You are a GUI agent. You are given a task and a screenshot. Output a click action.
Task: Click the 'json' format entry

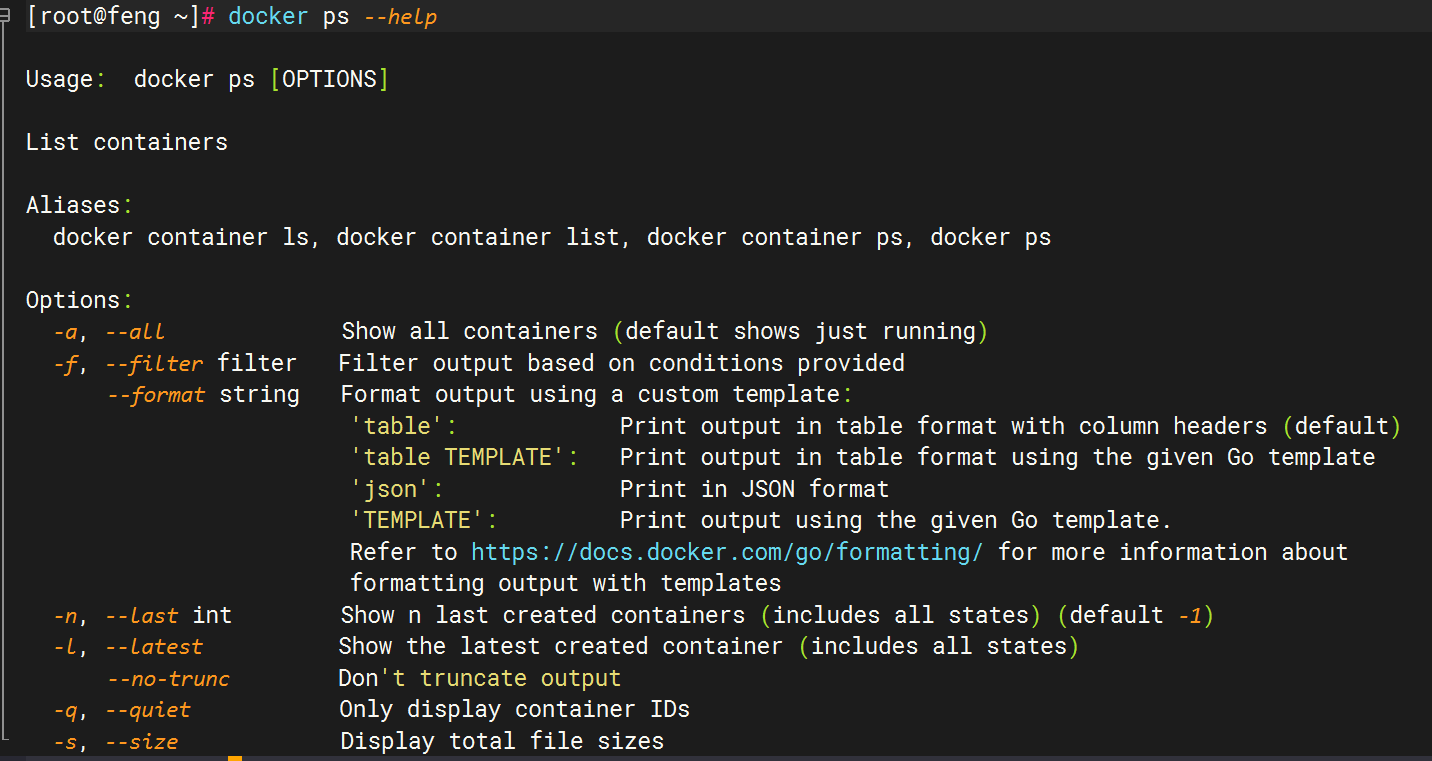[x=396, y=489]
